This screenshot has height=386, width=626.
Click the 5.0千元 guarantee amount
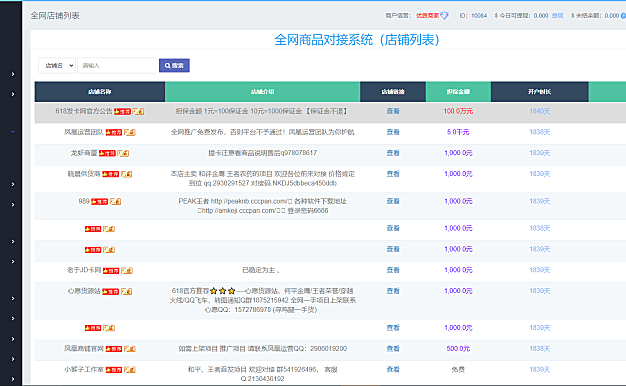(x=458, y=132)
